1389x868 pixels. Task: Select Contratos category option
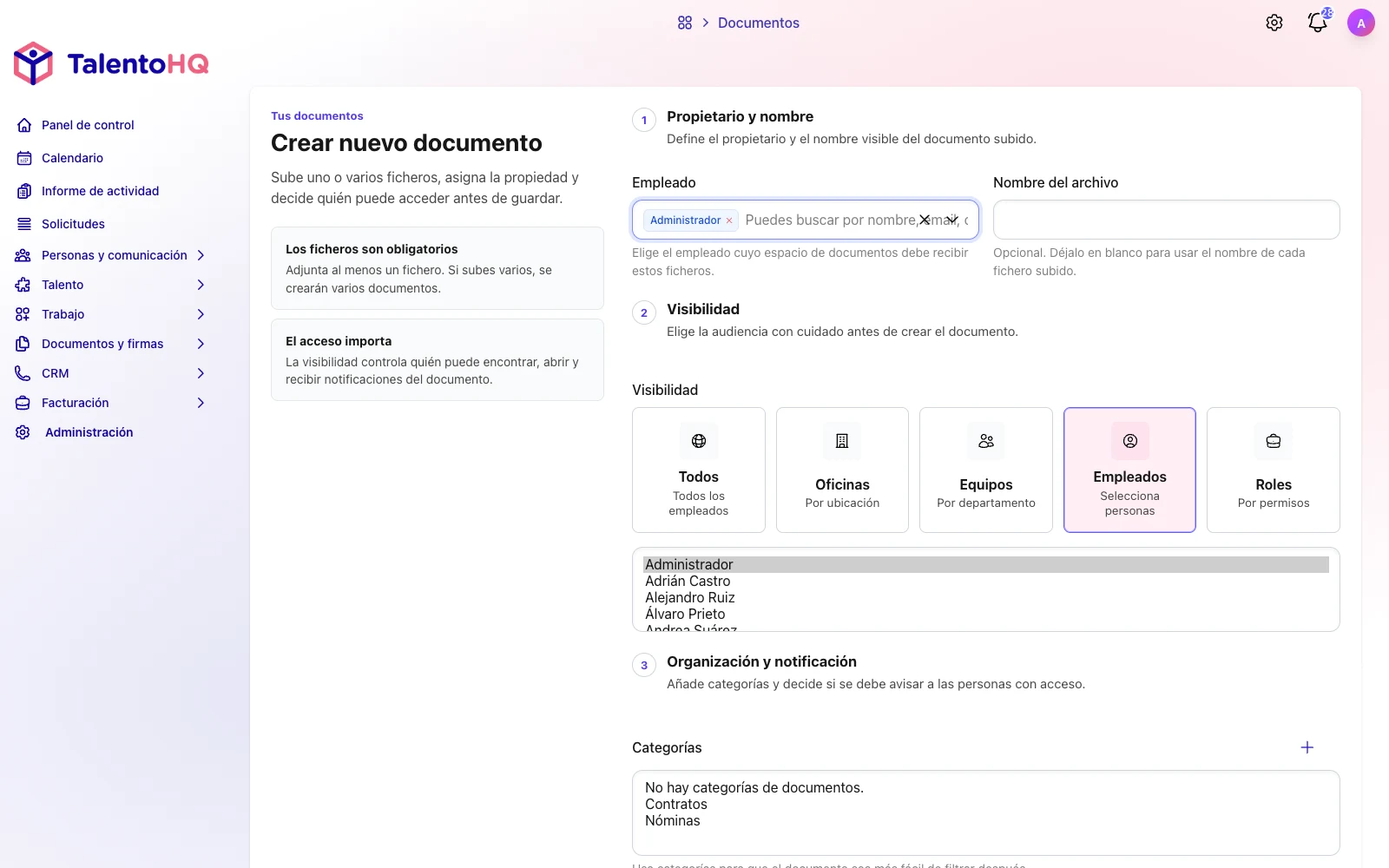986,804
